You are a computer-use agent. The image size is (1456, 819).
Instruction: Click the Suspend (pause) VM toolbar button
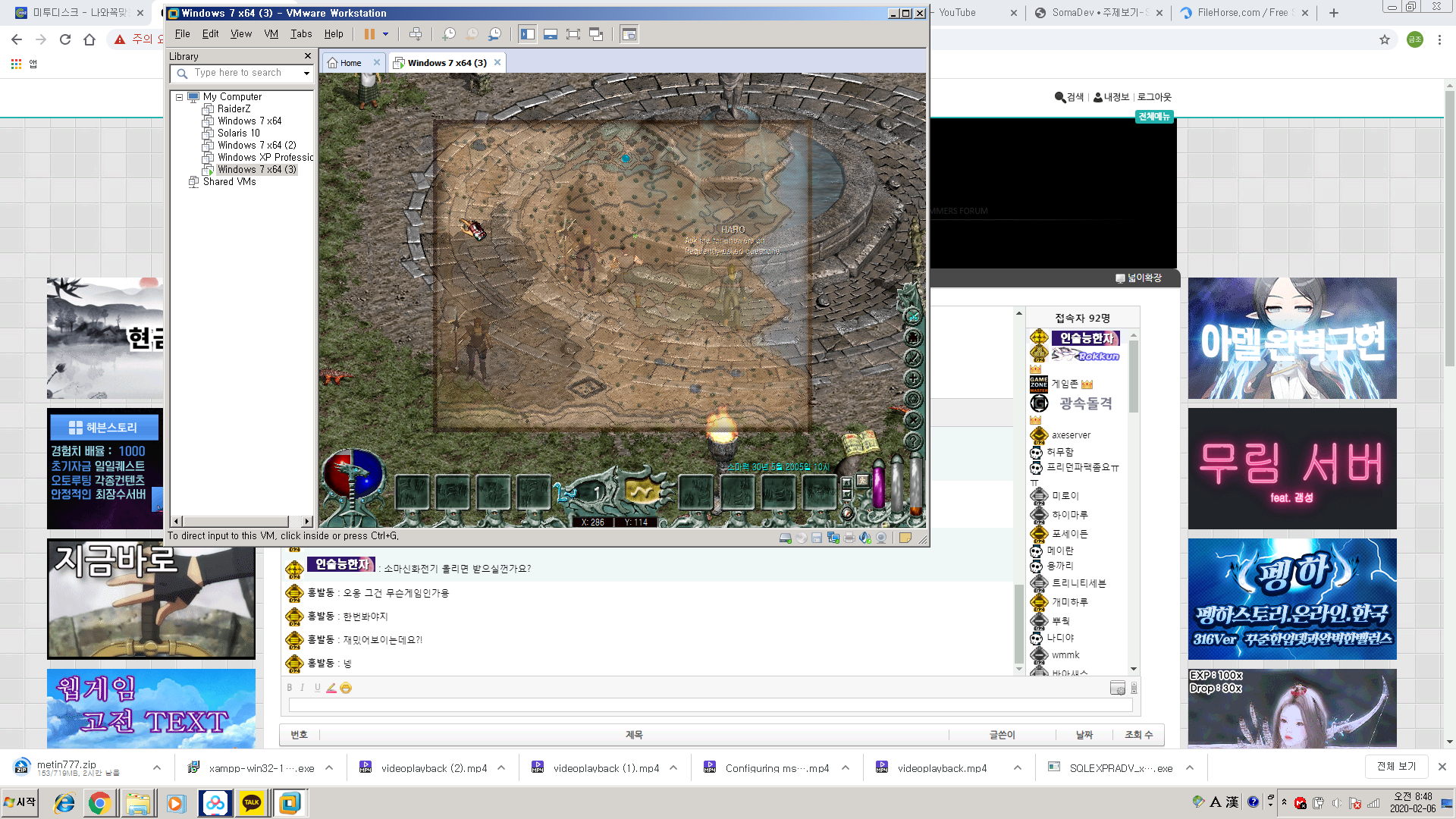tap(369, 34)
